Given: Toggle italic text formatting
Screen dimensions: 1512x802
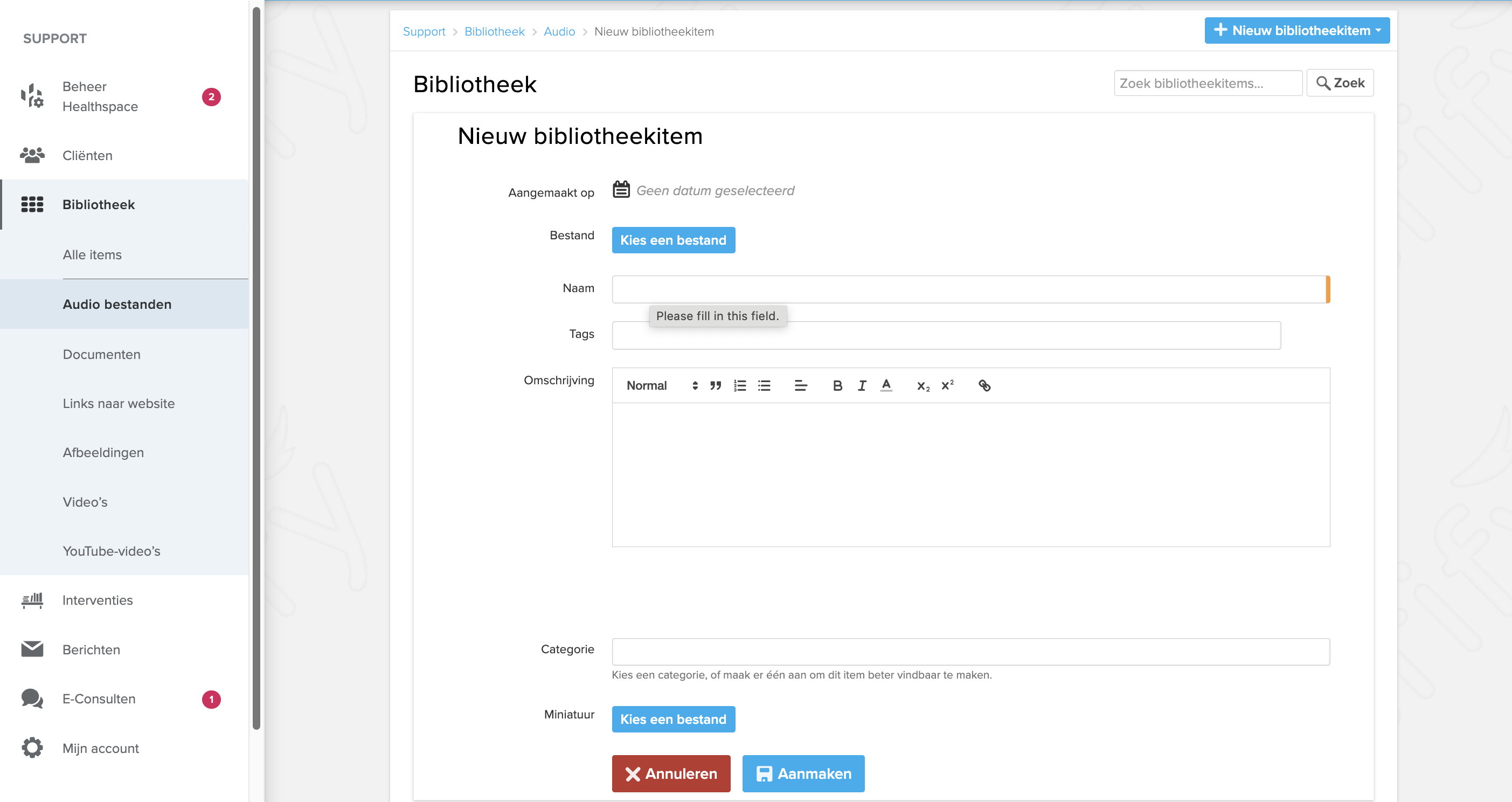Looking at the screenshot, I should [861, 386].
